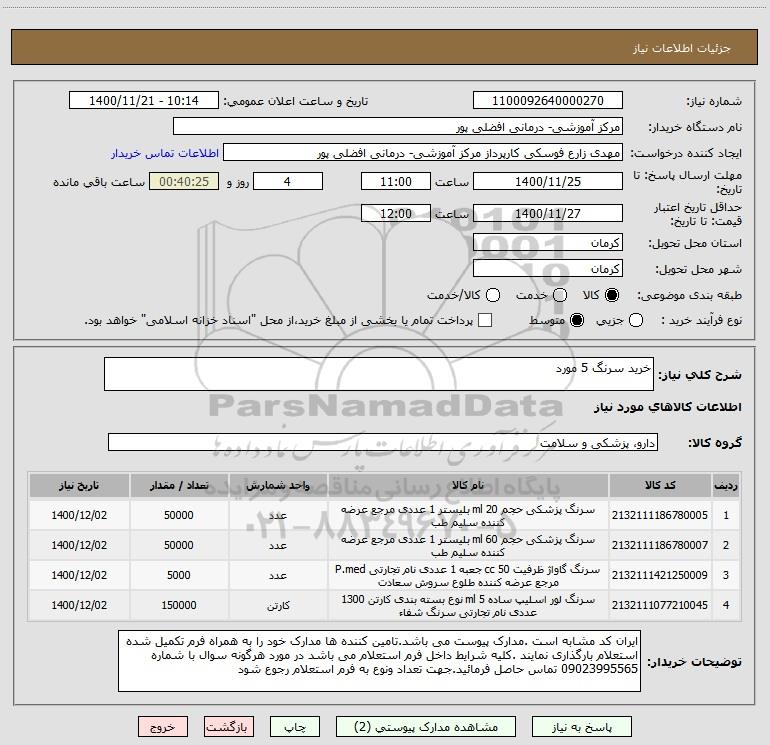Click quantity 150000 in row 4
770x745 pixels.
179,605
